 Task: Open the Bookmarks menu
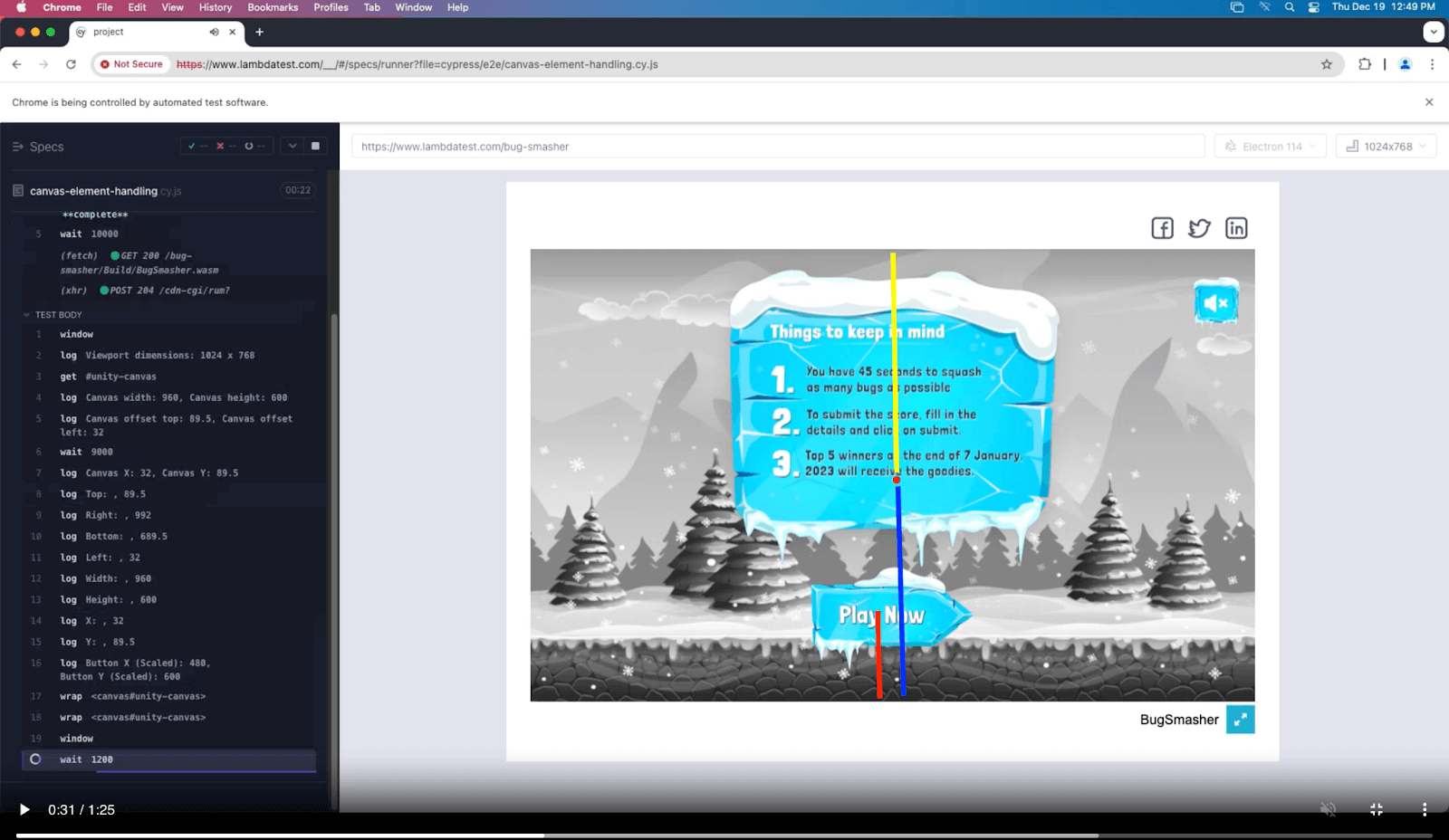[273, 7]
